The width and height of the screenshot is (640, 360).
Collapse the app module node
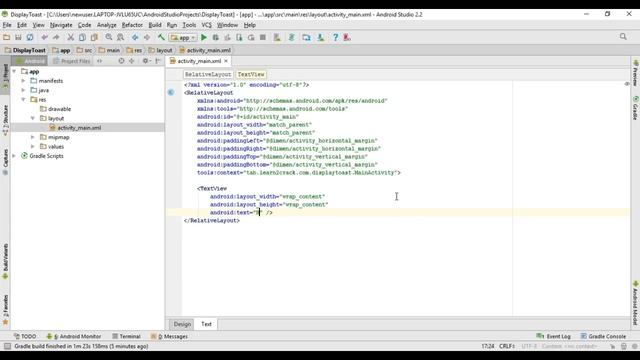14,71
